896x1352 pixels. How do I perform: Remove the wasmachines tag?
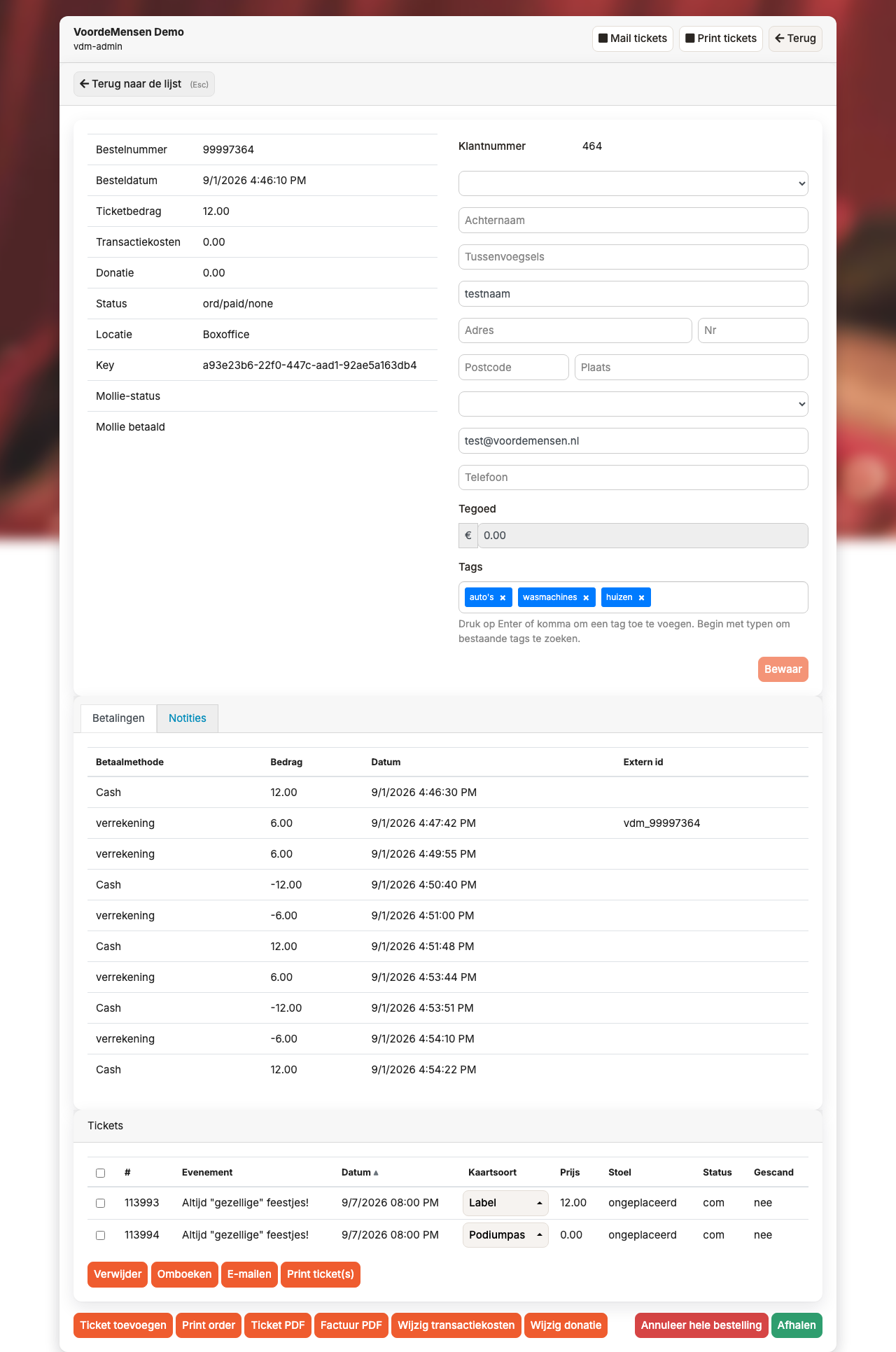tap(586, 598)
